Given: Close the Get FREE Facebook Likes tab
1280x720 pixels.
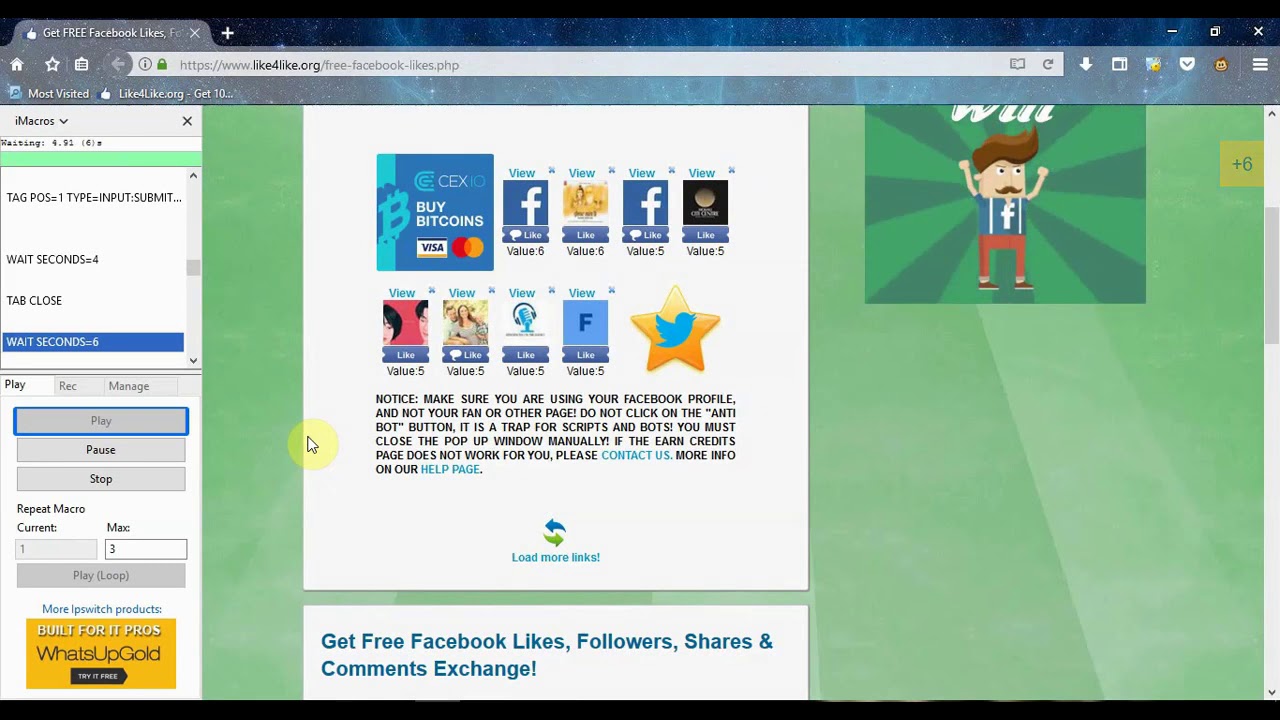Looking at the screenshot, I should click(195, 33).
